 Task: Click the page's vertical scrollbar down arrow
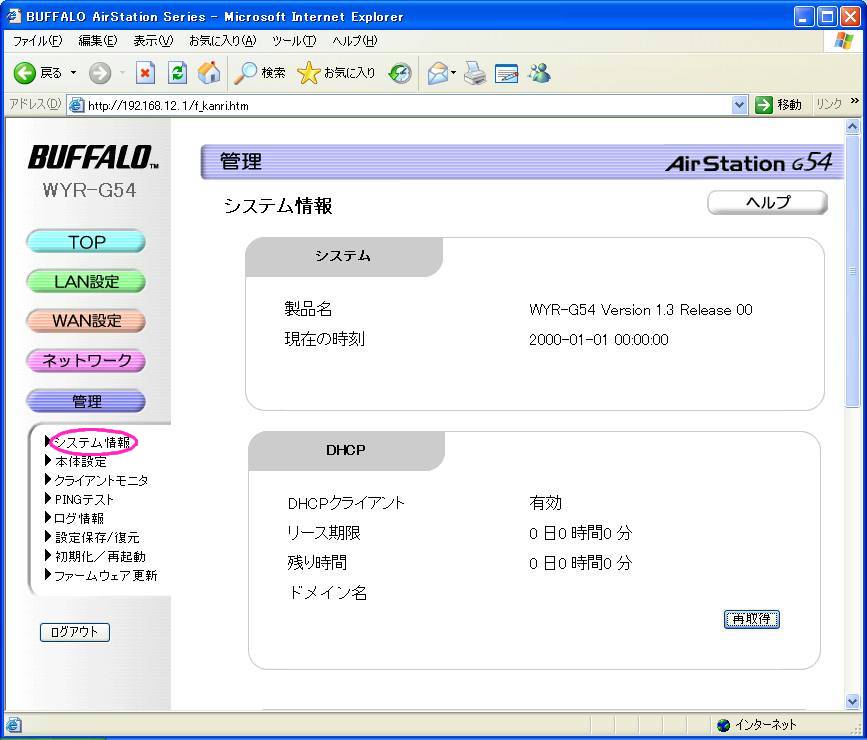click(853, 702)
